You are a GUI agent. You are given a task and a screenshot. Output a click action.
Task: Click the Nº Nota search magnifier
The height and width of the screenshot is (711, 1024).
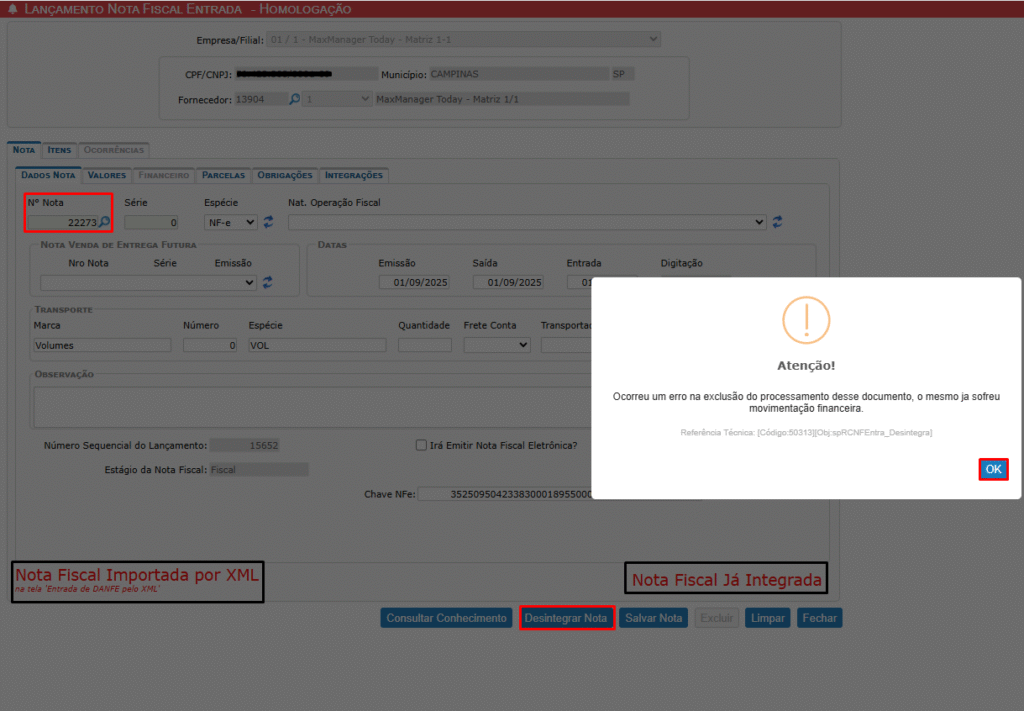click(104, 222)
